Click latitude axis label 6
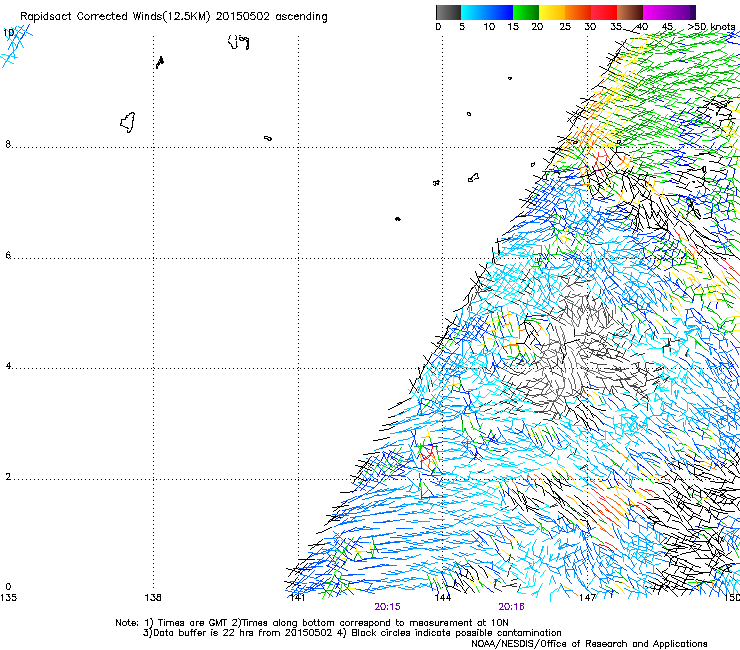The width and height of the screenshot is (740, 650). [8, 255]
